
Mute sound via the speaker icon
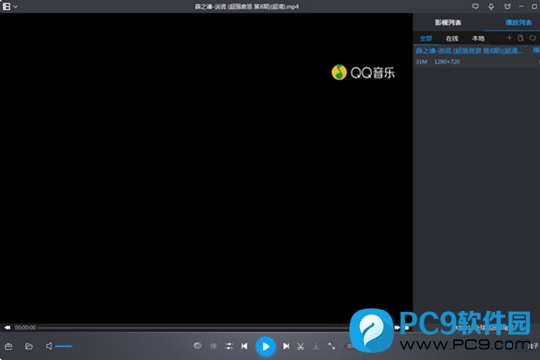(49, 346)
